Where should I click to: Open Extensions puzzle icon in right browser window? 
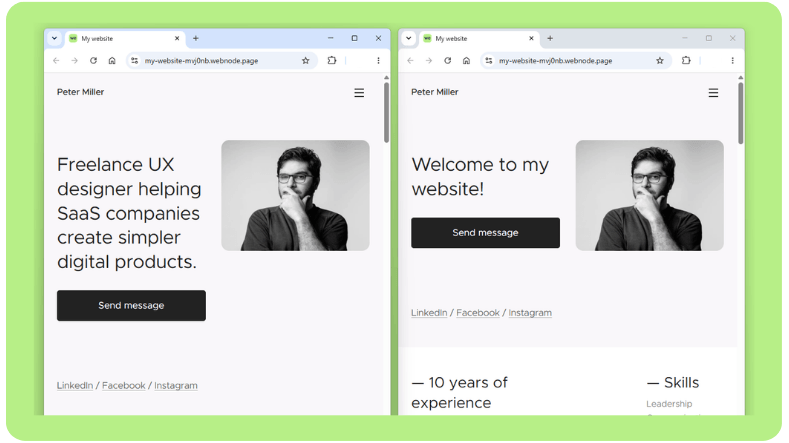[686, 60]
